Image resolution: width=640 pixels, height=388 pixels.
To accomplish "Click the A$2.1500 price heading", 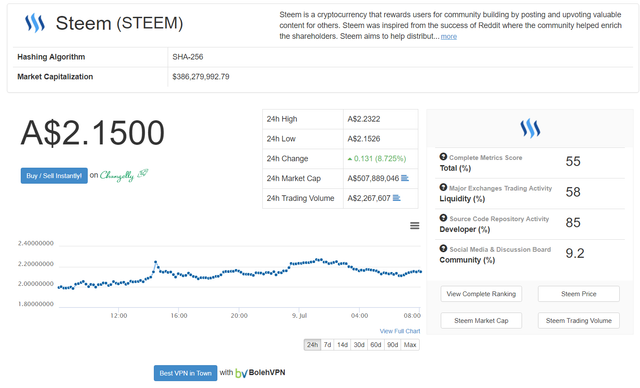I will tap(93, 133).
